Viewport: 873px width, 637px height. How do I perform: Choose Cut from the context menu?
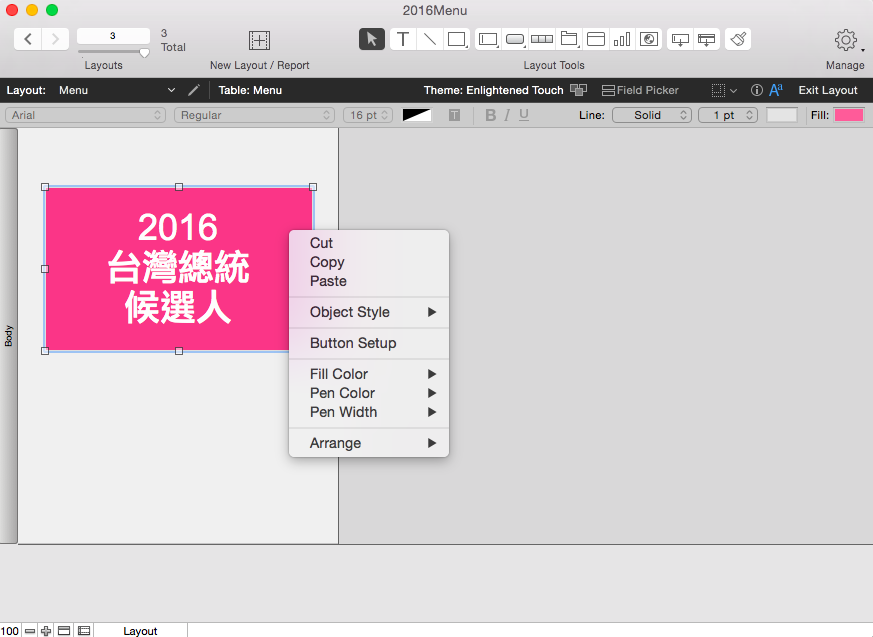click(369, 243)
